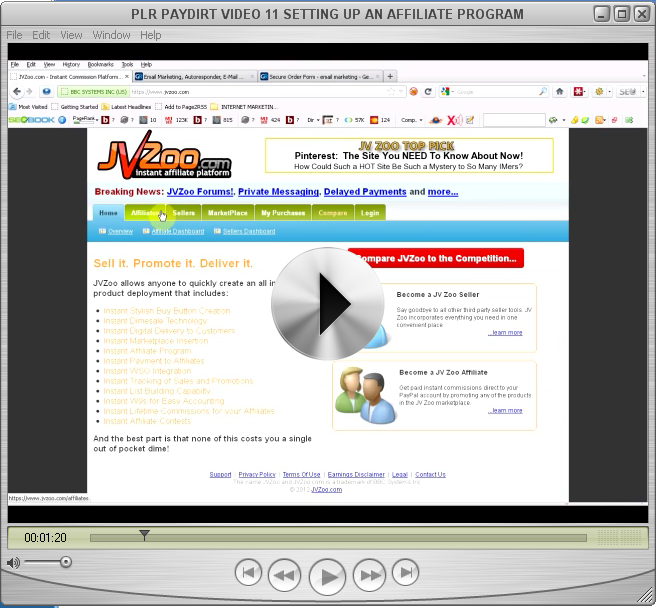Select the Login tab on JVZoo

tap(370, 213)
